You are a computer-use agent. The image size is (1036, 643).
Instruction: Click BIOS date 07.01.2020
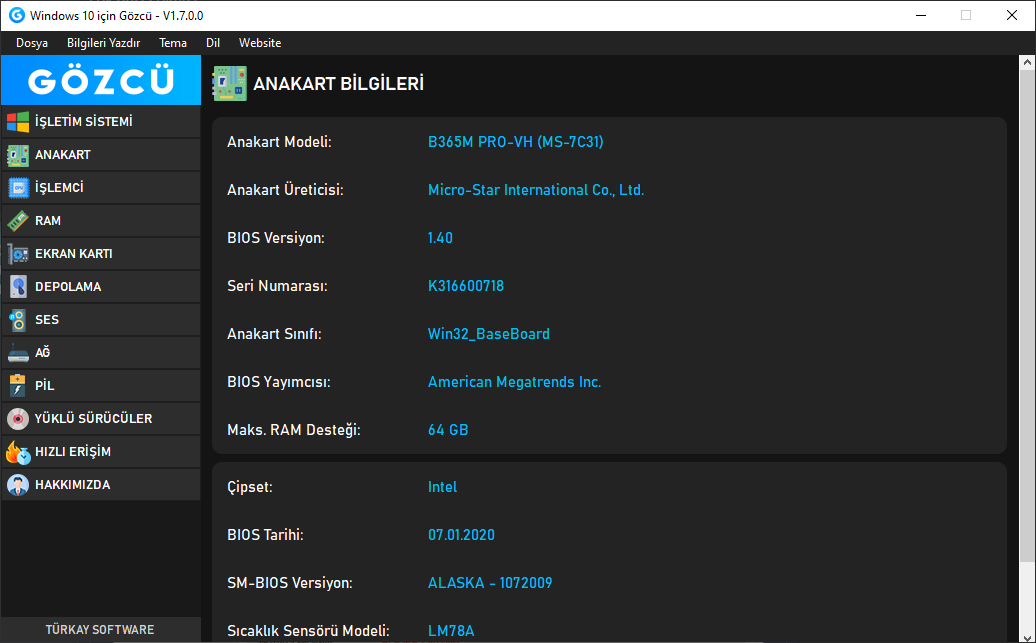coord(461,535)
